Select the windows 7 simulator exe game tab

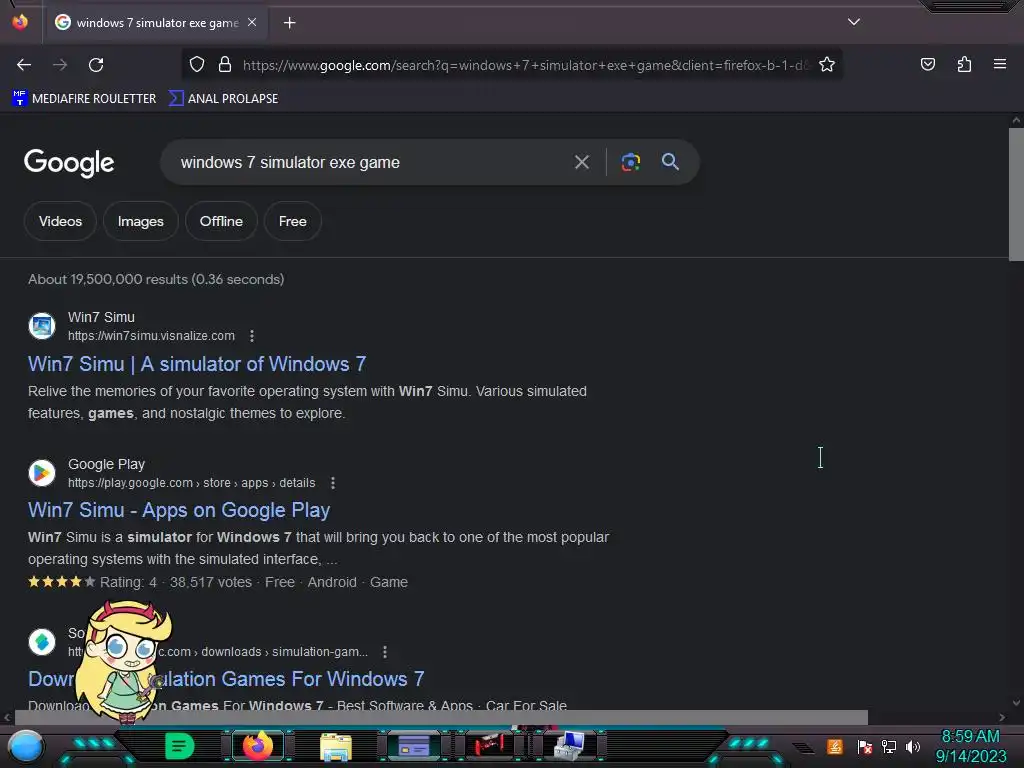[x=157, y=23]
